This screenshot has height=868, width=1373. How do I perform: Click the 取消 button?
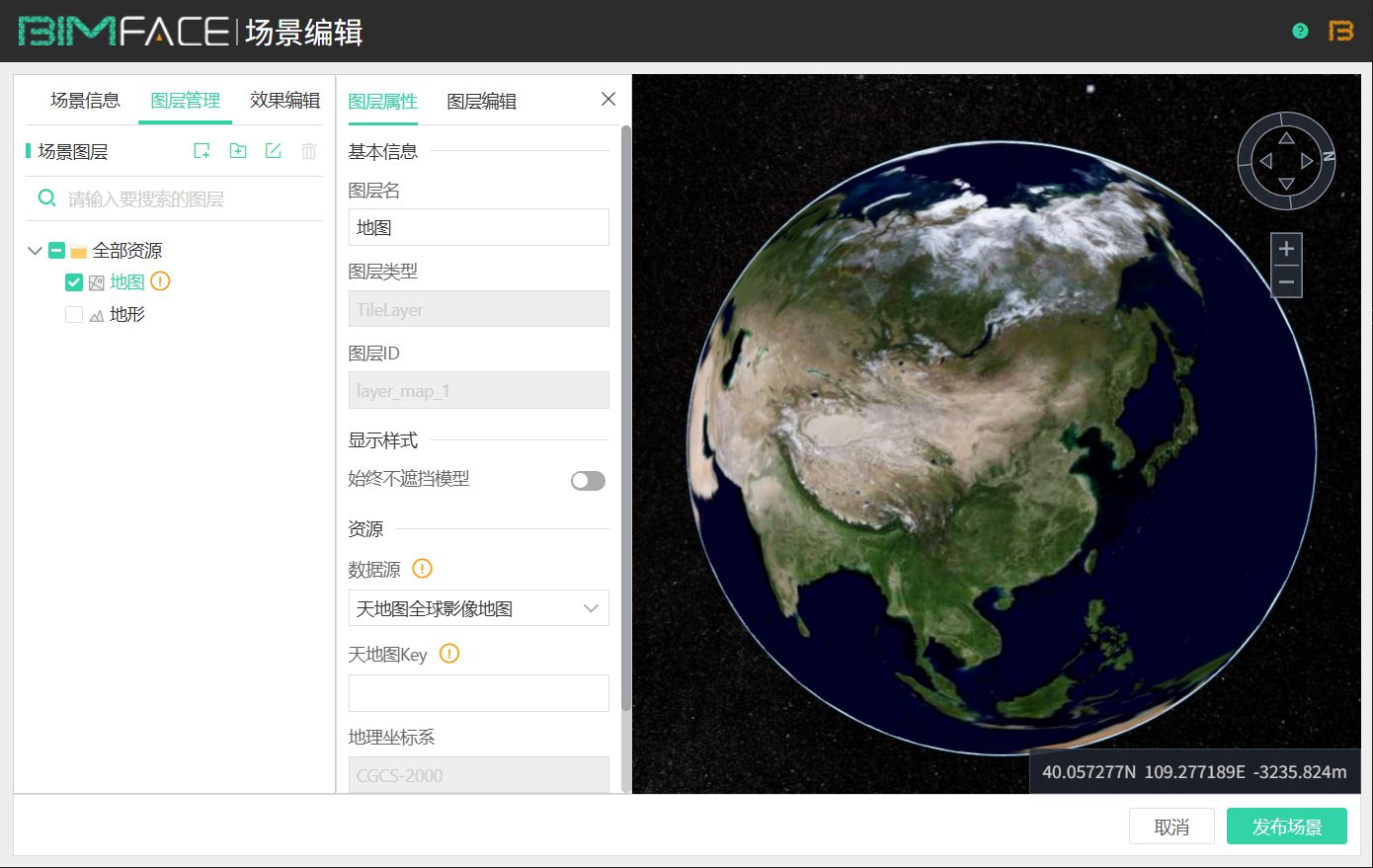(1171, 827)
